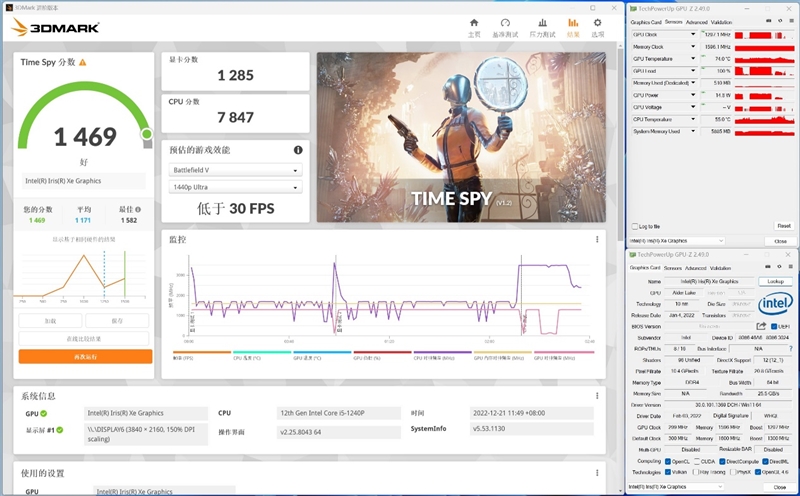Toggle the OpenGL 4.6 checkbox

click(758, 472)
